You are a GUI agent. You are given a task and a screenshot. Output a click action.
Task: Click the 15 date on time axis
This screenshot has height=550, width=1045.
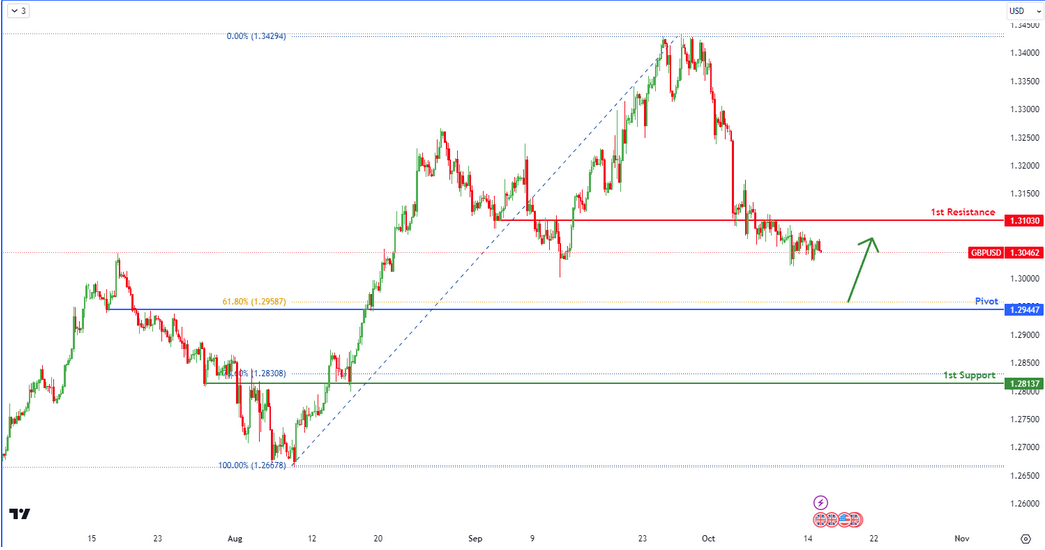click(x=91, y=539)
